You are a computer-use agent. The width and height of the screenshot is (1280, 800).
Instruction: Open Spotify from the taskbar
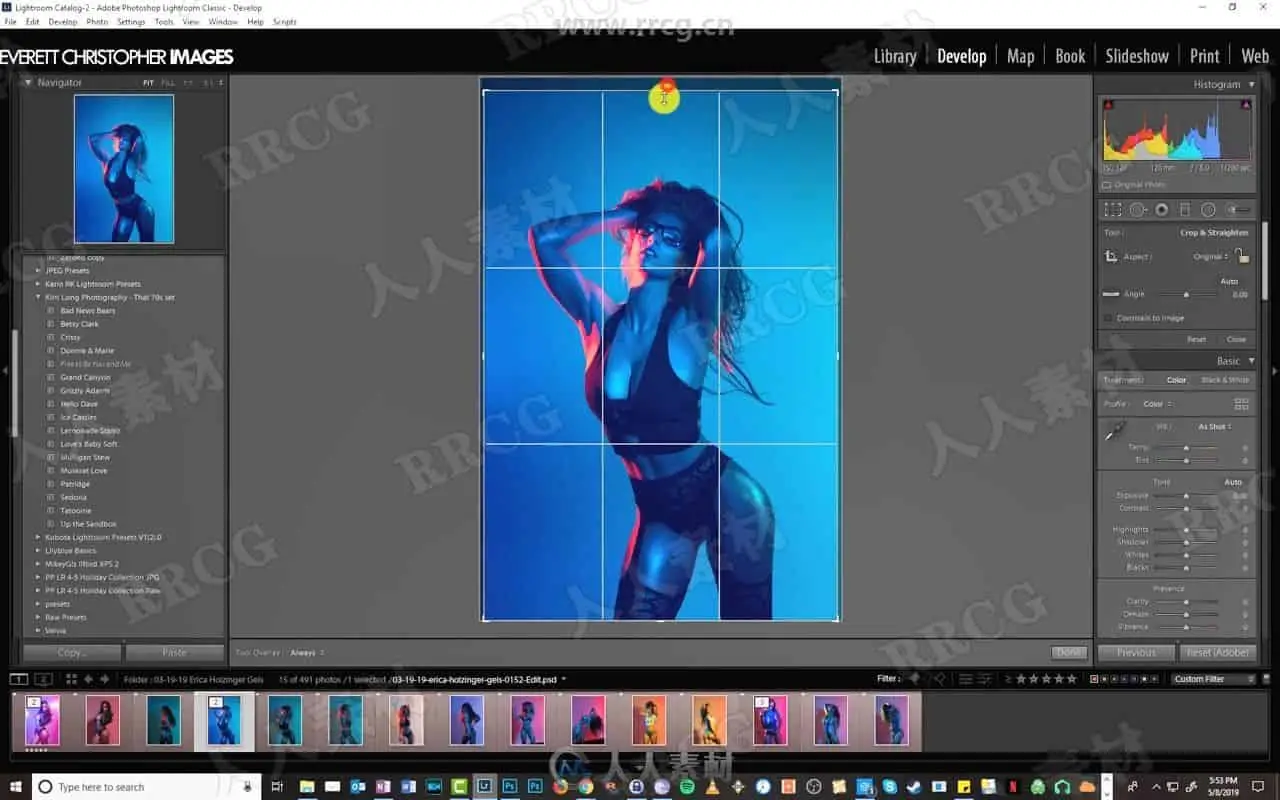(x=687, y=787)
